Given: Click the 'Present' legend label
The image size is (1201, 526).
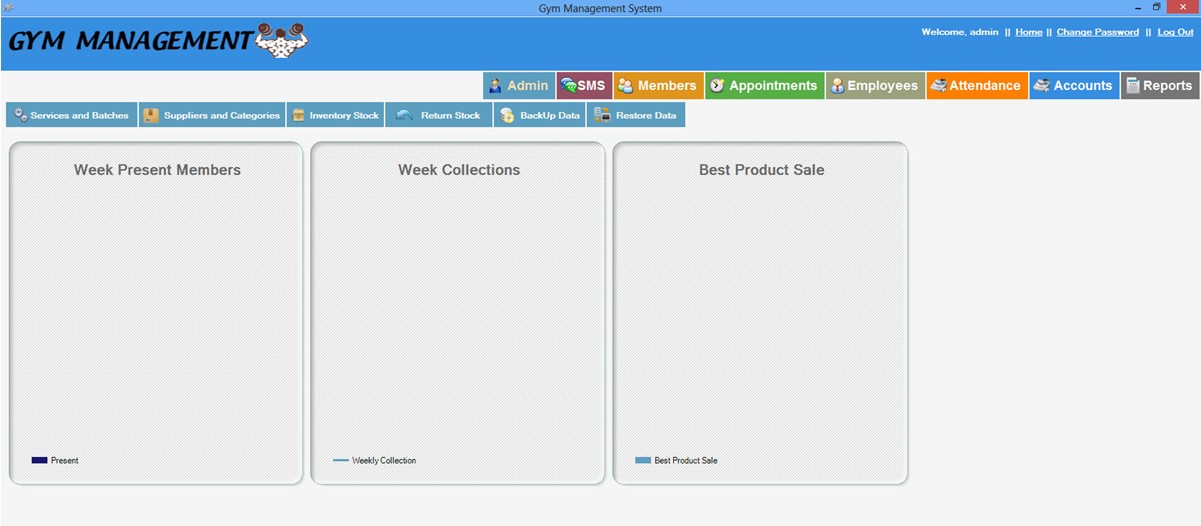Looking at the screenshot, I should [64, 460].
